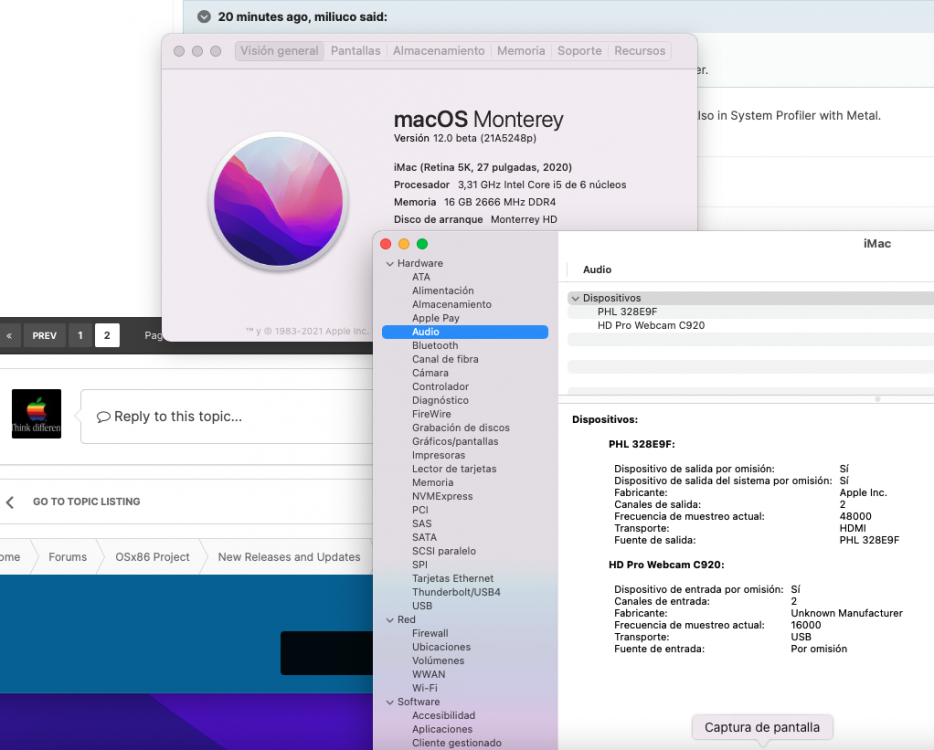Click the green zoom button of System Information
The image size is (934, 750).
point(422,244)
